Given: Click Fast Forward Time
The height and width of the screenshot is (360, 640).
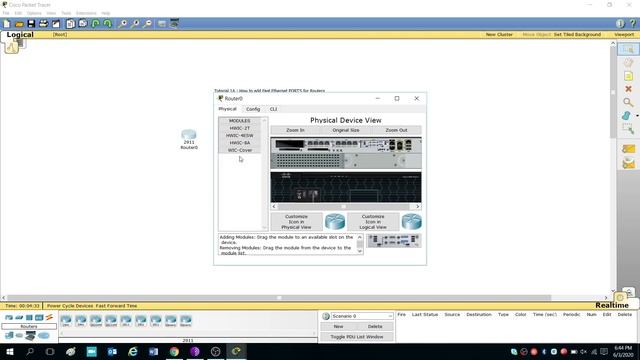Looking at the screenshot, I should coord(116,306).
